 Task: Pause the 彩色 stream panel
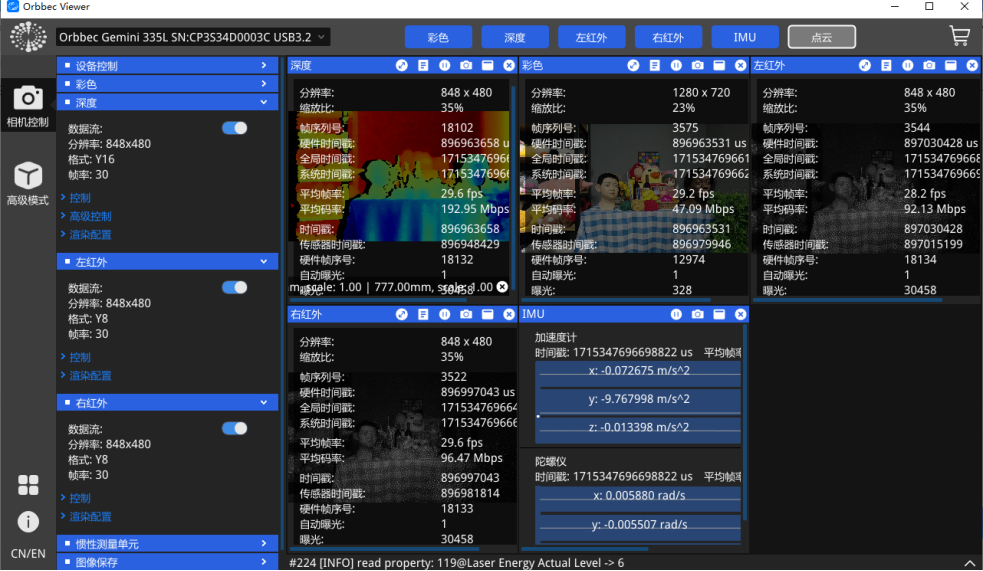(676, 65)
